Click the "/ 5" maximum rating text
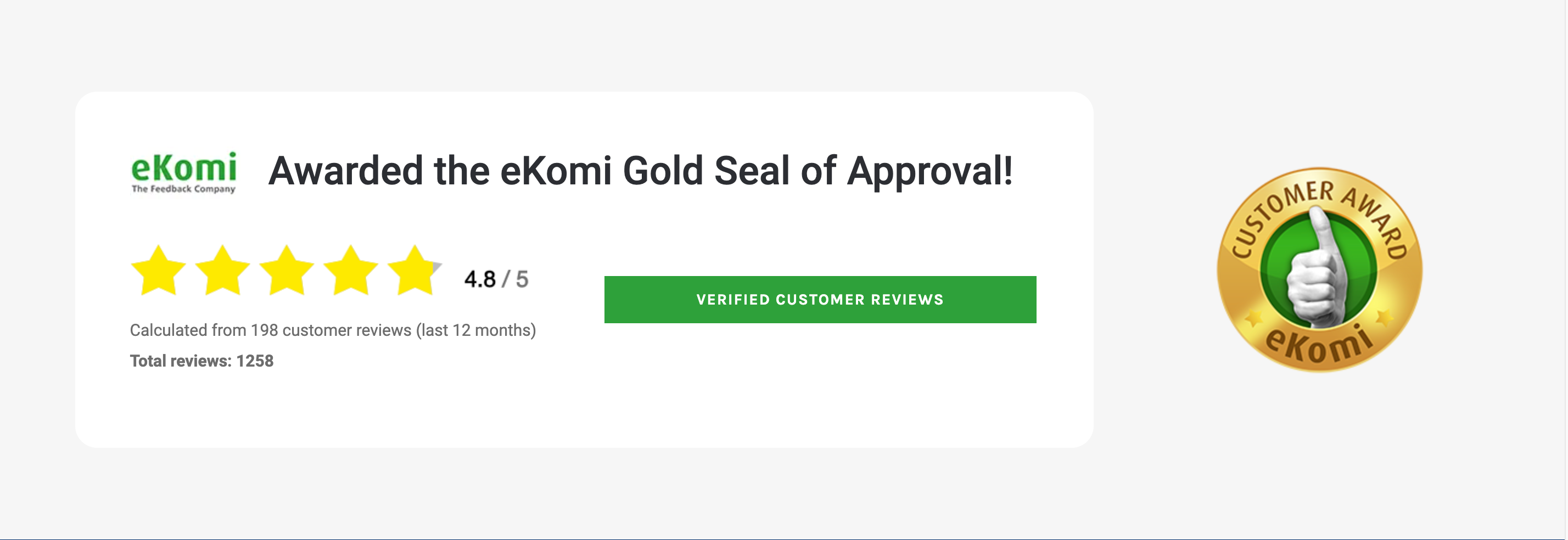 pos(515,279)
